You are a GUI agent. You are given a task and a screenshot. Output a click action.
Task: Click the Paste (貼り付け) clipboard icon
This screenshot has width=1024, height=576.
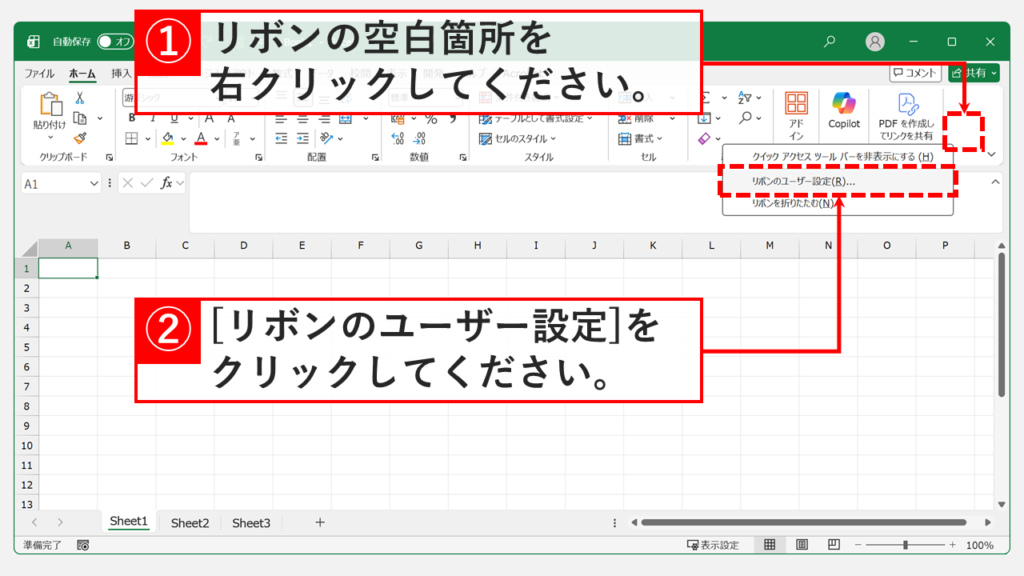(50, 104)
